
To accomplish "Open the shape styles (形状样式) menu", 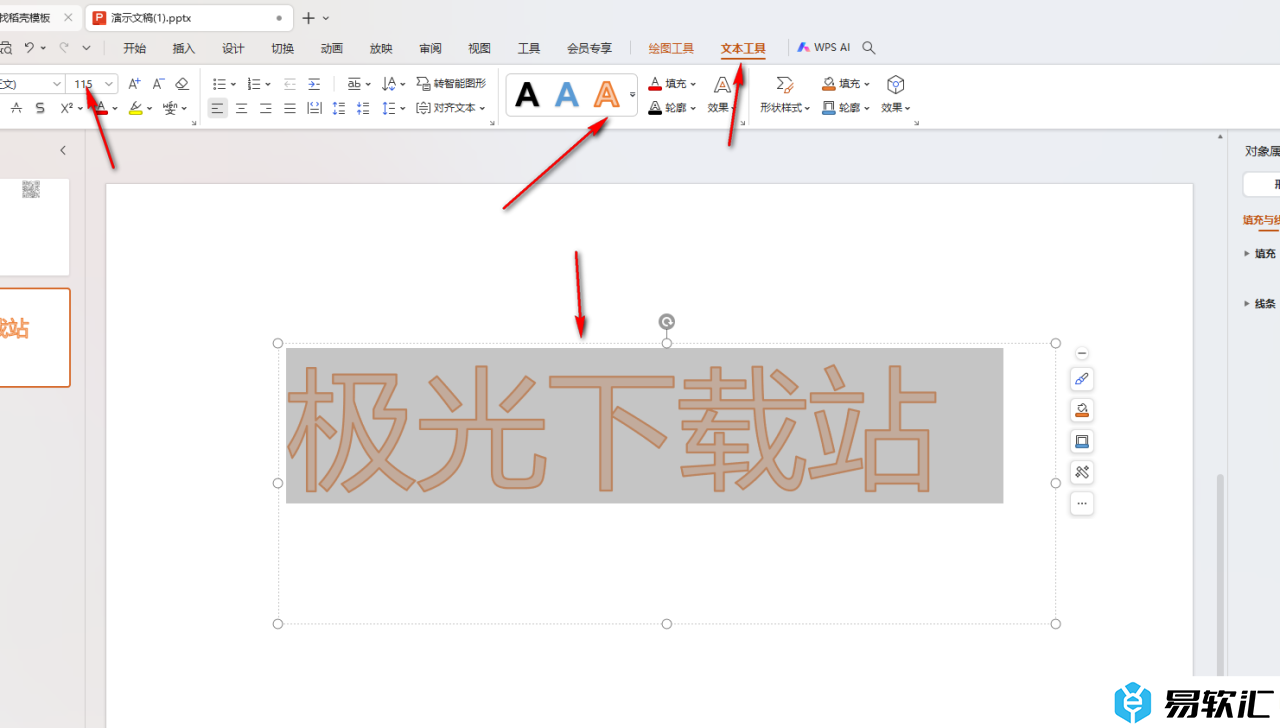I will pos(785,95).
